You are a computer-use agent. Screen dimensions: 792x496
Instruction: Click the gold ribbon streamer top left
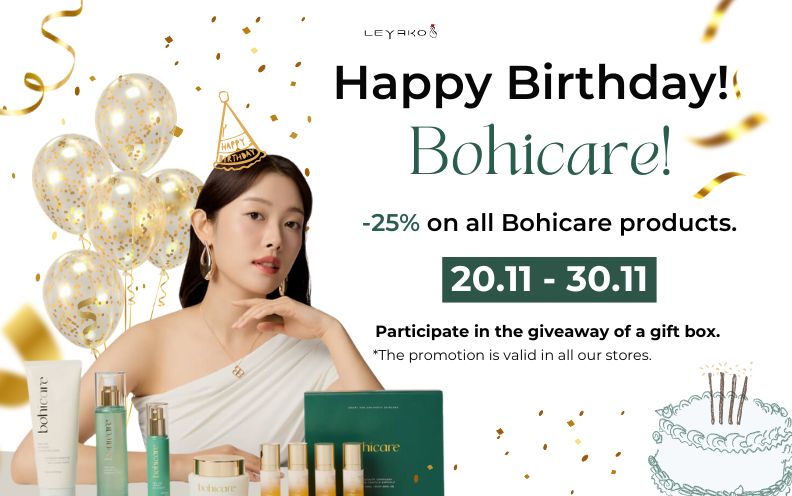point(41,58)
